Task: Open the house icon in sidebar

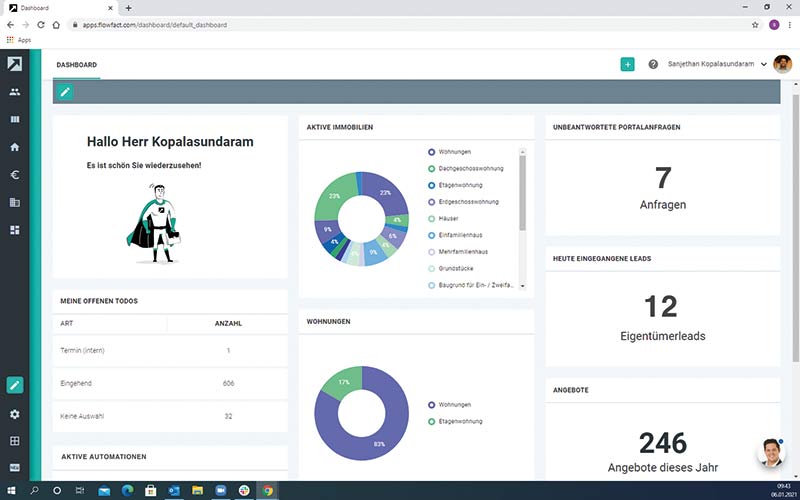Action: point(15,147)
